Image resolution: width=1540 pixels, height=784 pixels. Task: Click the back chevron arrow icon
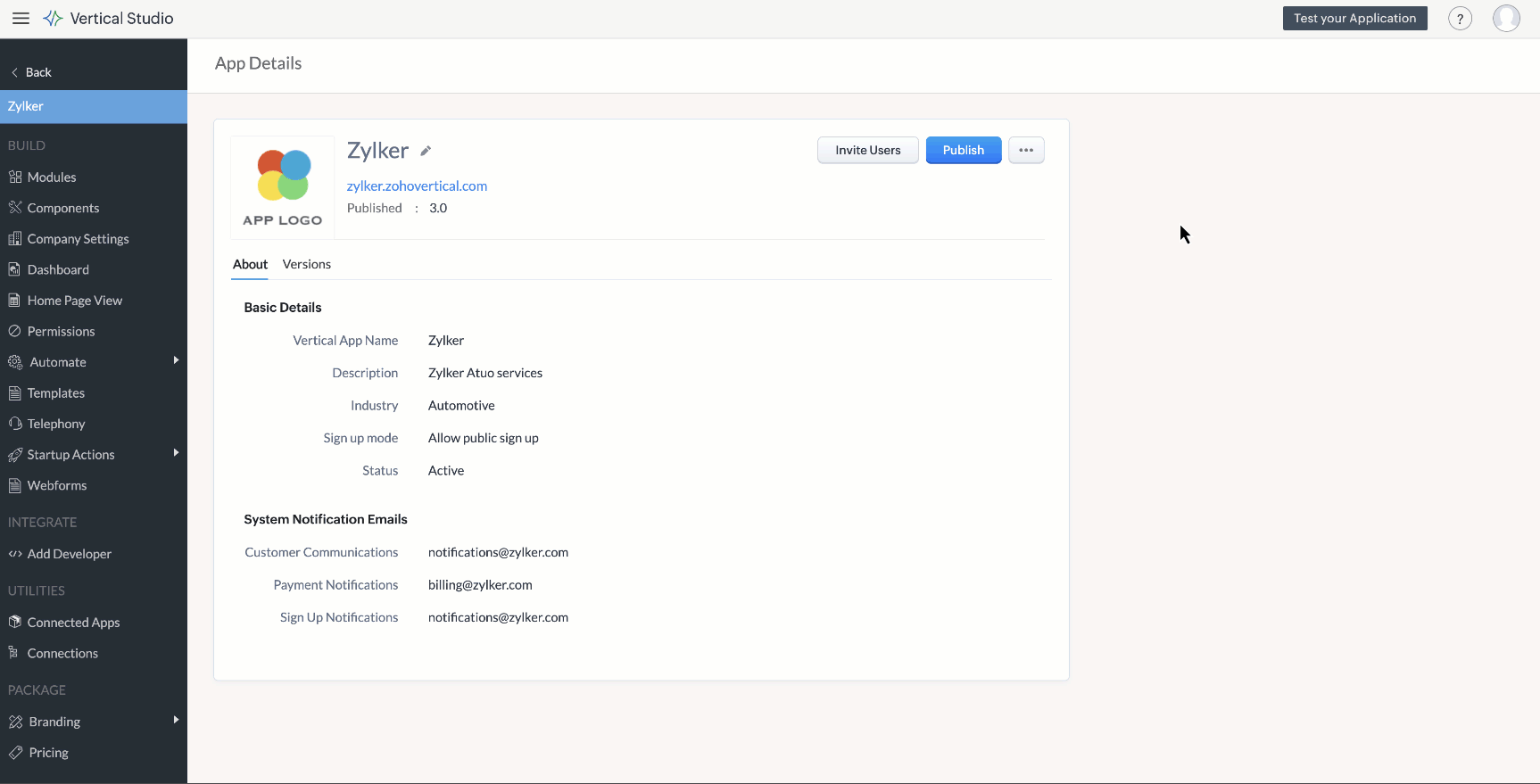tap(14, 72)
